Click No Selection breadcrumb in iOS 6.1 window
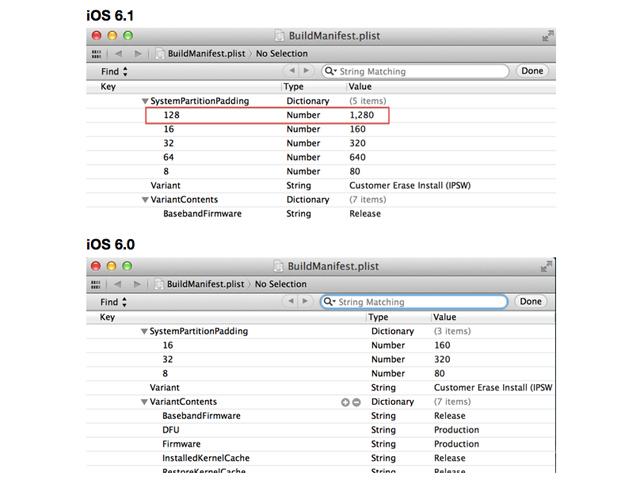 pos(282,53)
